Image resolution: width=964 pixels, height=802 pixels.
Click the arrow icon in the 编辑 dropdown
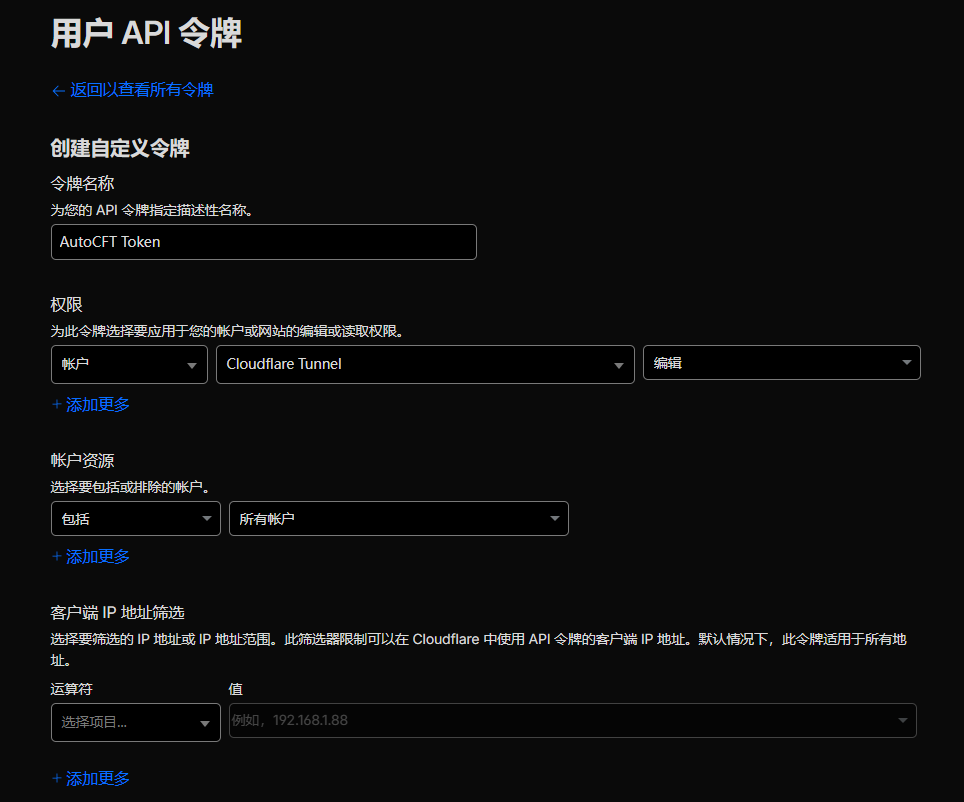[x=906, y=363]
